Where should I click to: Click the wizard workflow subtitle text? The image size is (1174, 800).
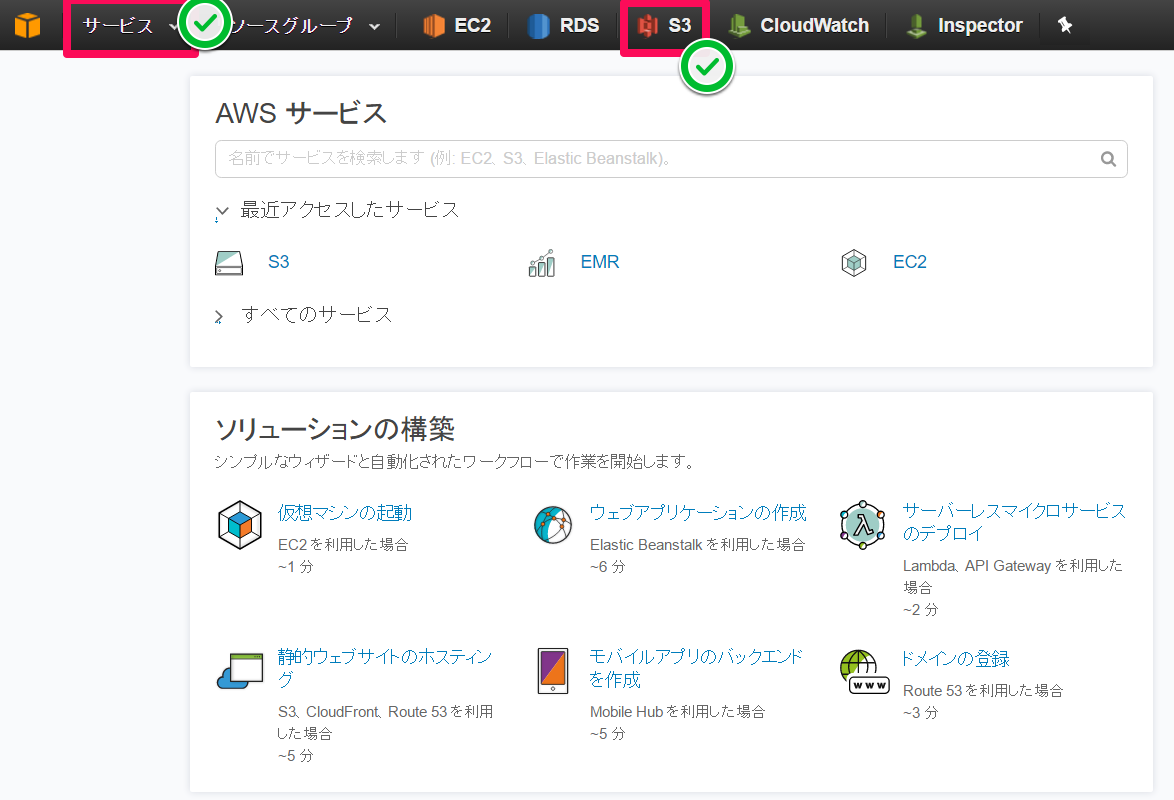[x=454, y=461]
